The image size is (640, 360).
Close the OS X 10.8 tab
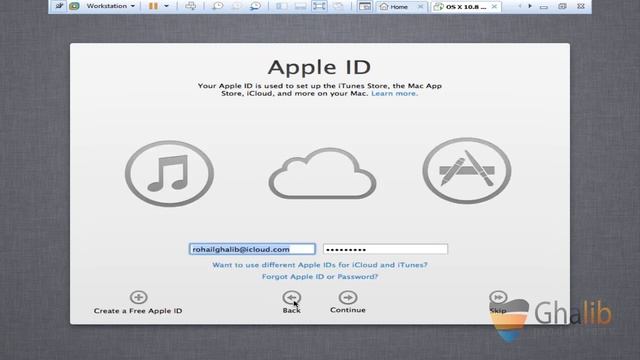tap(494, 7)
